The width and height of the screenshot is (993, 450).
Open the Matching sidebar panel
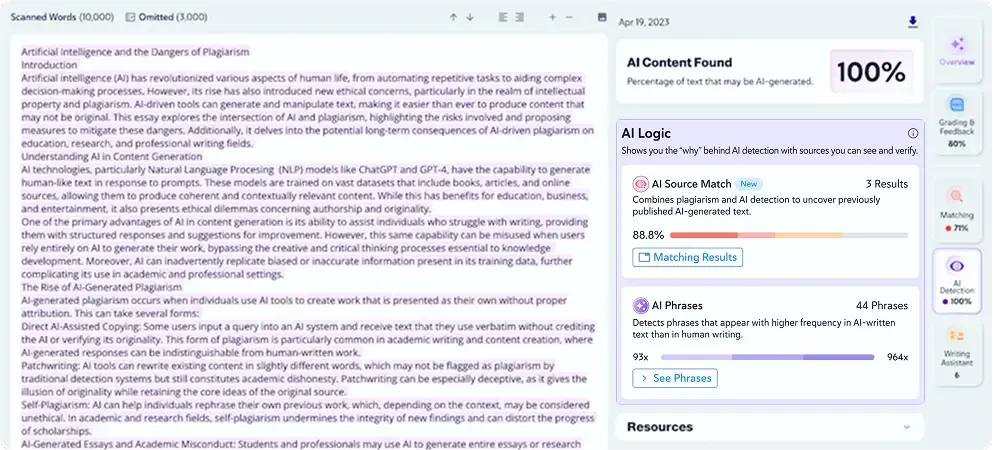(x=957, y=209)
